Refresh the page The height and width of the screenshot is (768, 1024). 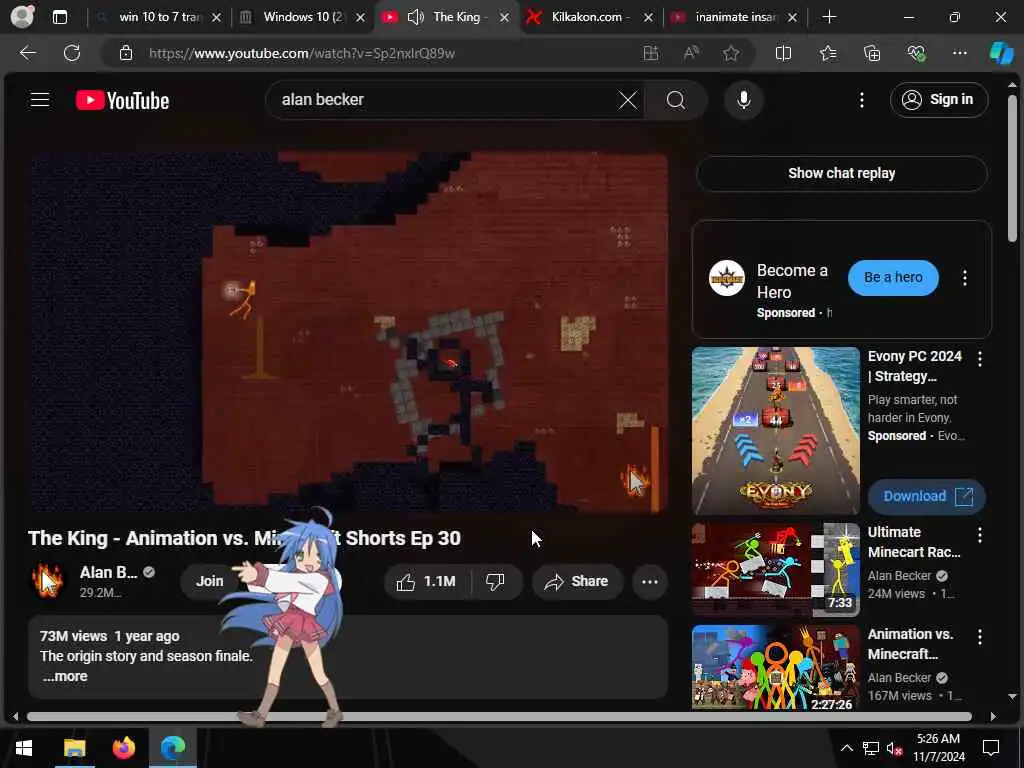point(72,53)
